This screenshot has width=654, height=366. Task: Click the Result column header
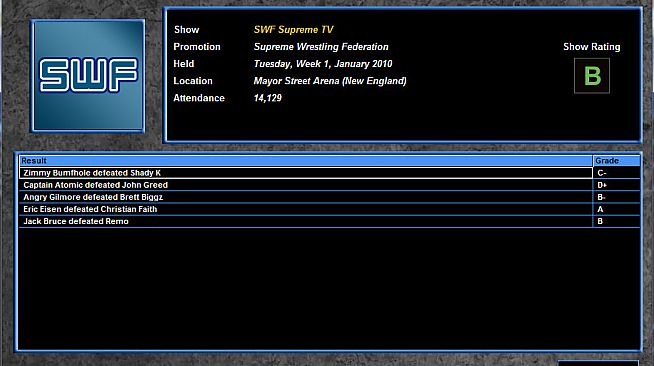306,161
